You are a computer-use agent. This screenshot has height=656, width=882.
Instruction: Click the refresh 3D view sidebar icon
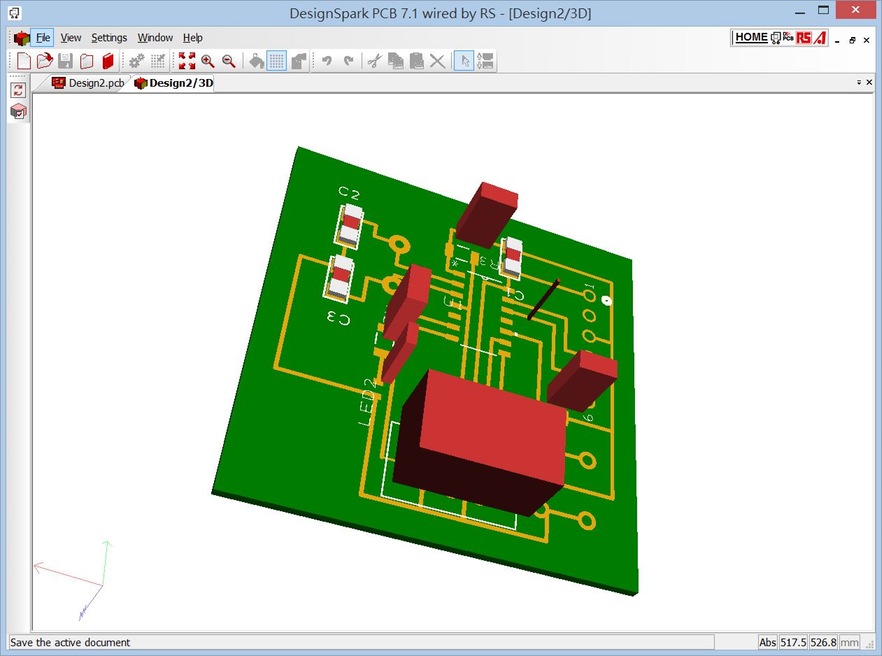tap(18, 89)
